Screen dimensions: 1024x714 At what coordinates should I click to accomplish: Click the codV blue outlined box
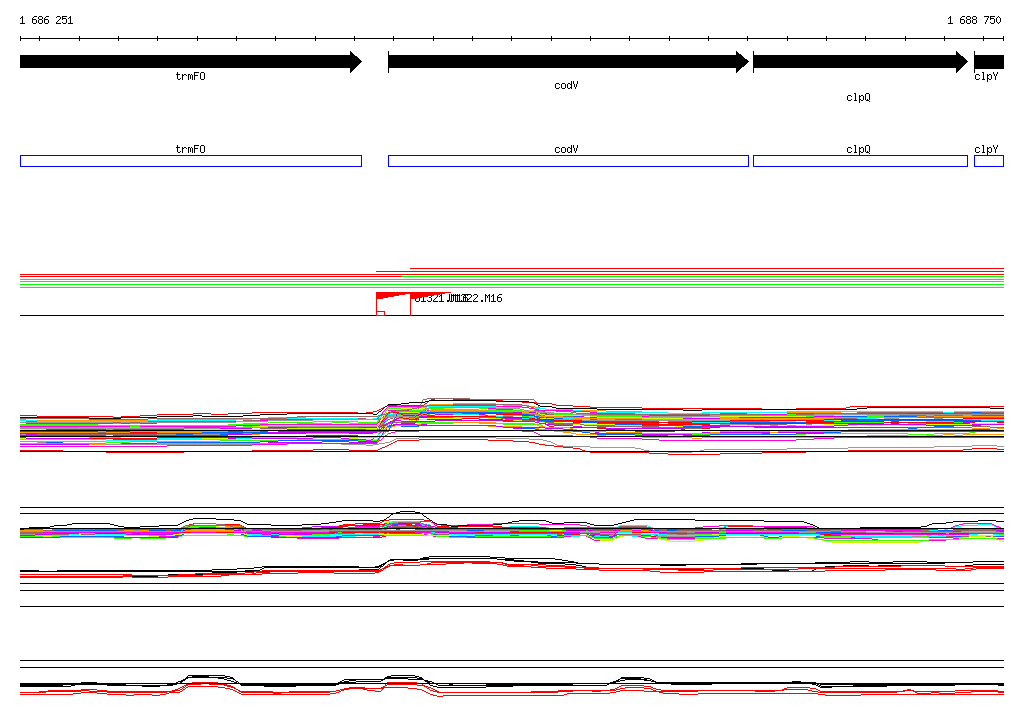(x=568, y=161)
